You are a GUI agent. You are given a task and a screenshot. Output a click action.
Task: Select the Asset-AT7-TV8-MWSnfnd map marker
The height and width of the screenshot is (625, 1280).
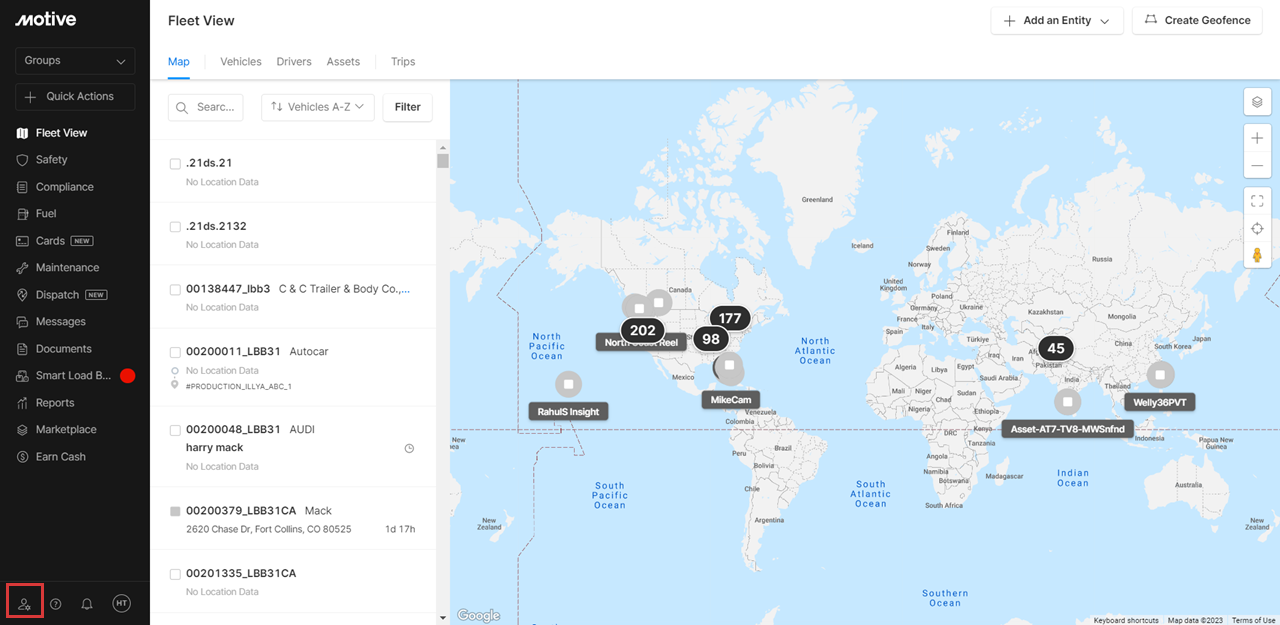pos(1068,402)
